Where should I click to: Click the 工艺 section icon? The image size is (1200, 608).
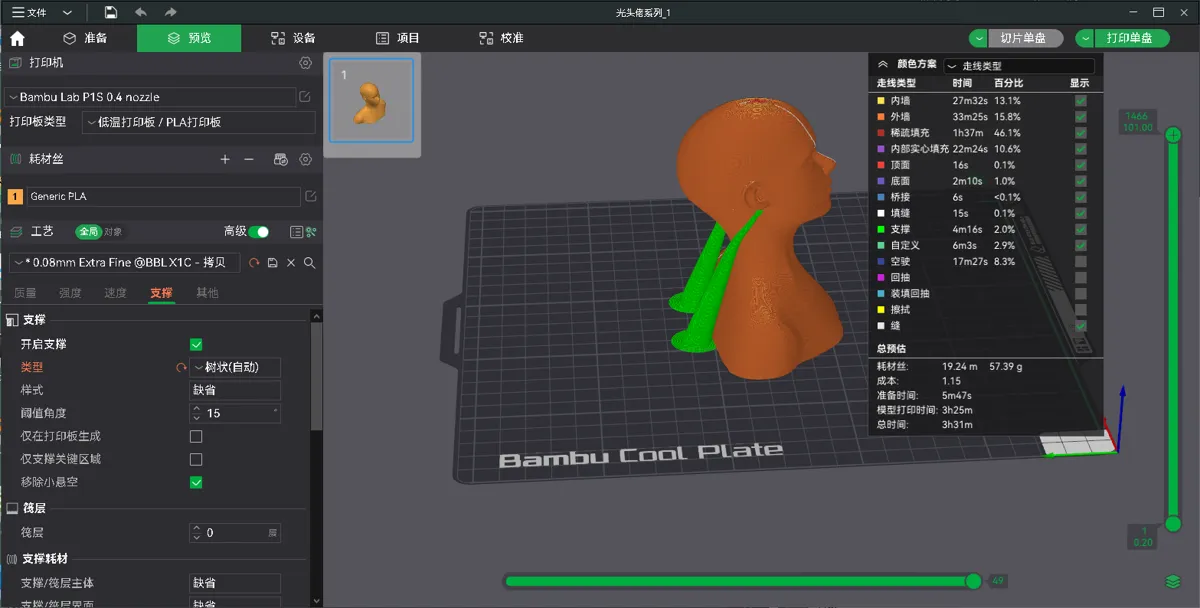click(x=15, y=232)
